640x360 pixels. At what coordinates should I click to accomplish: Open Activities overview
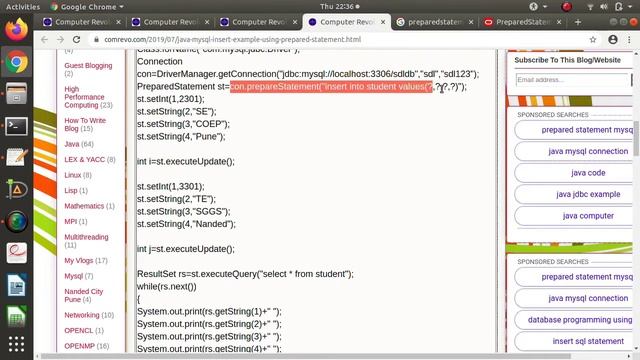point(23,7)
